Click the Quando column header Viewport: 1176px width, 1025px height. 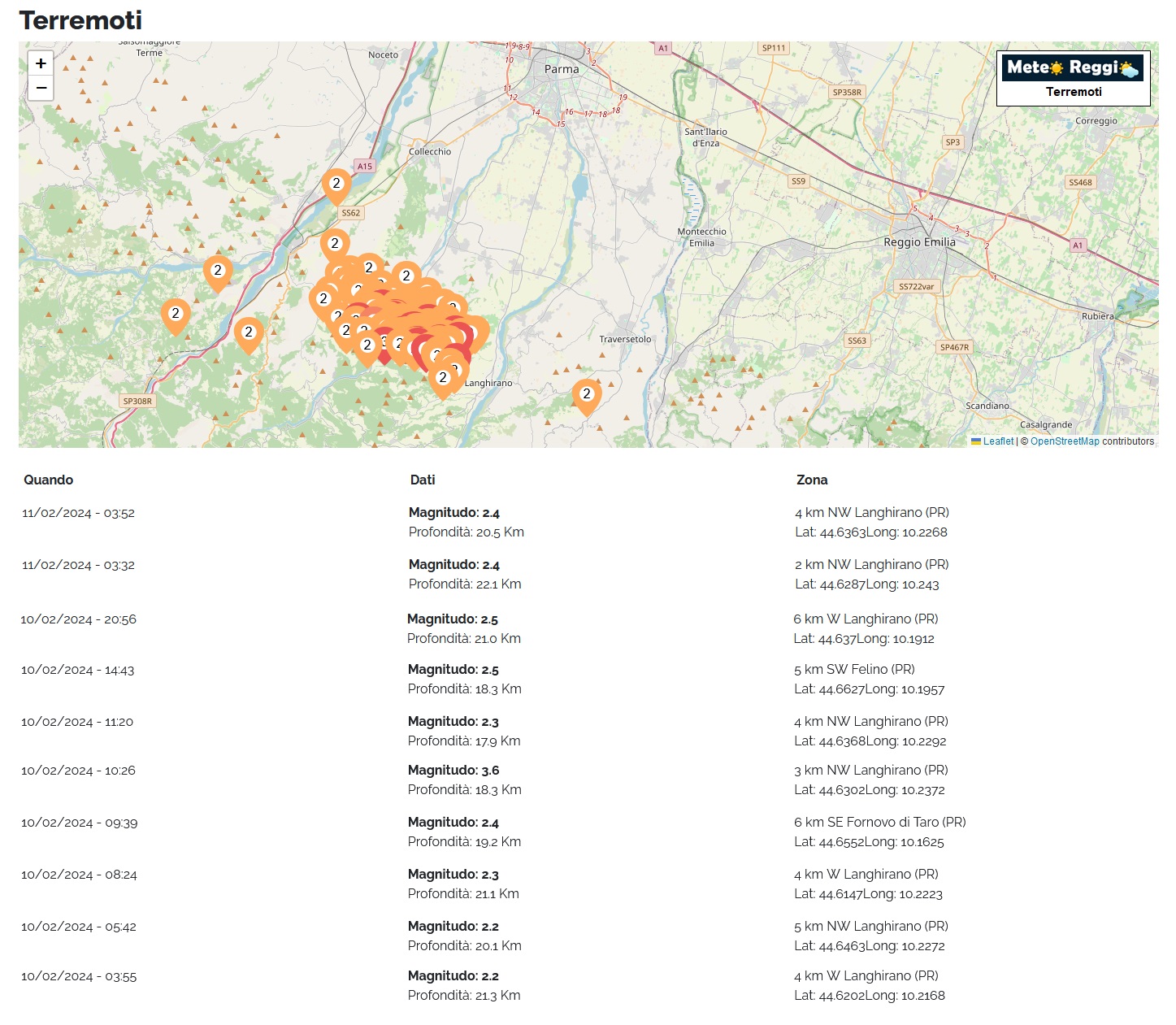click(x=49, y=480)
